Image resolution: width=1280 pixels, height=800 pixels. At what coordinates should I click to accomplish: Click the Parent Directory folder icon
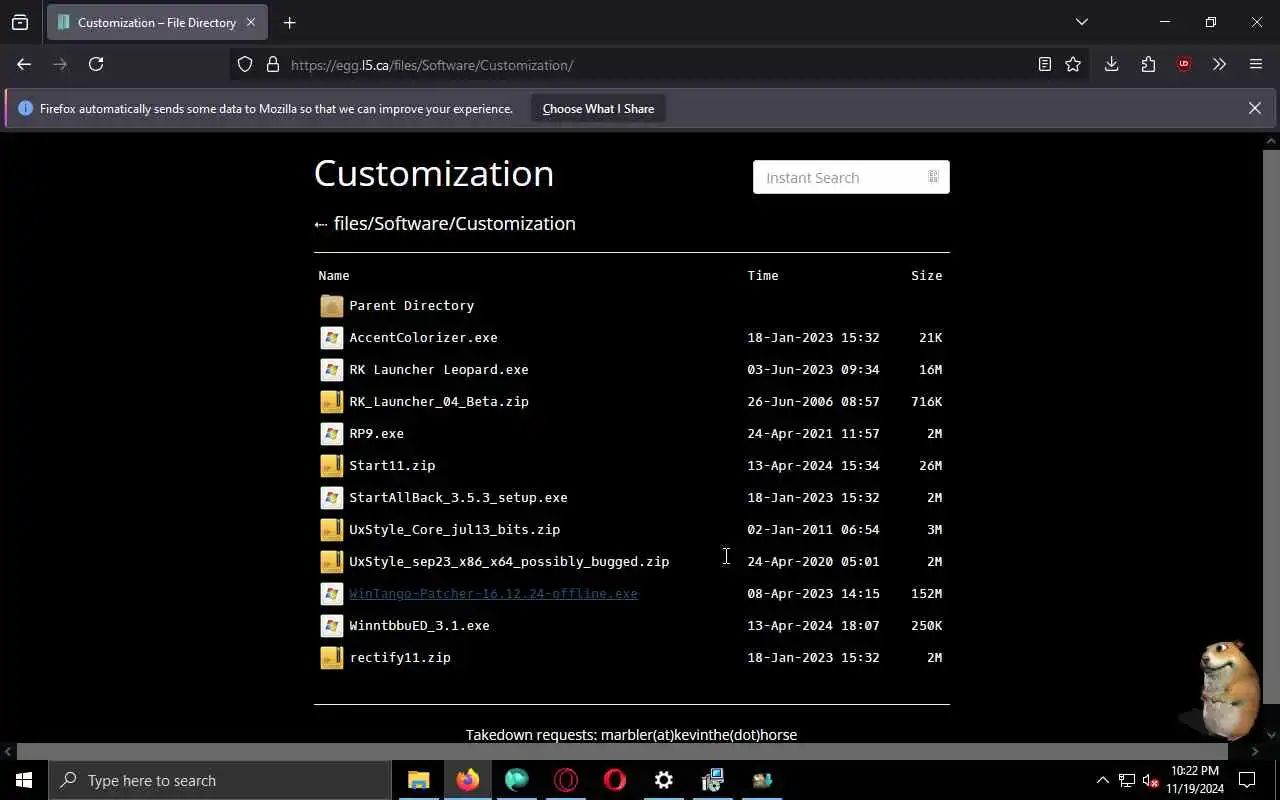pyautogui.click(x=332, y=305)
